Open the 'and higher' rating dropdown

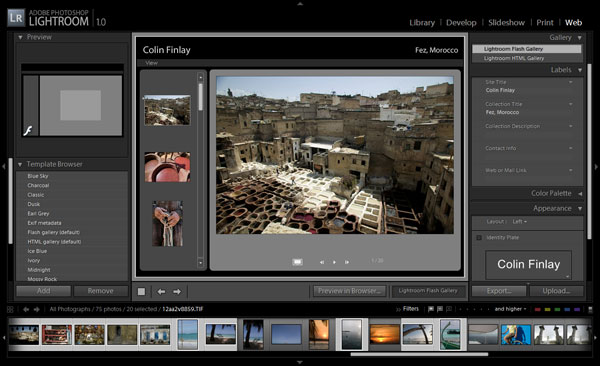click(510, 309)
